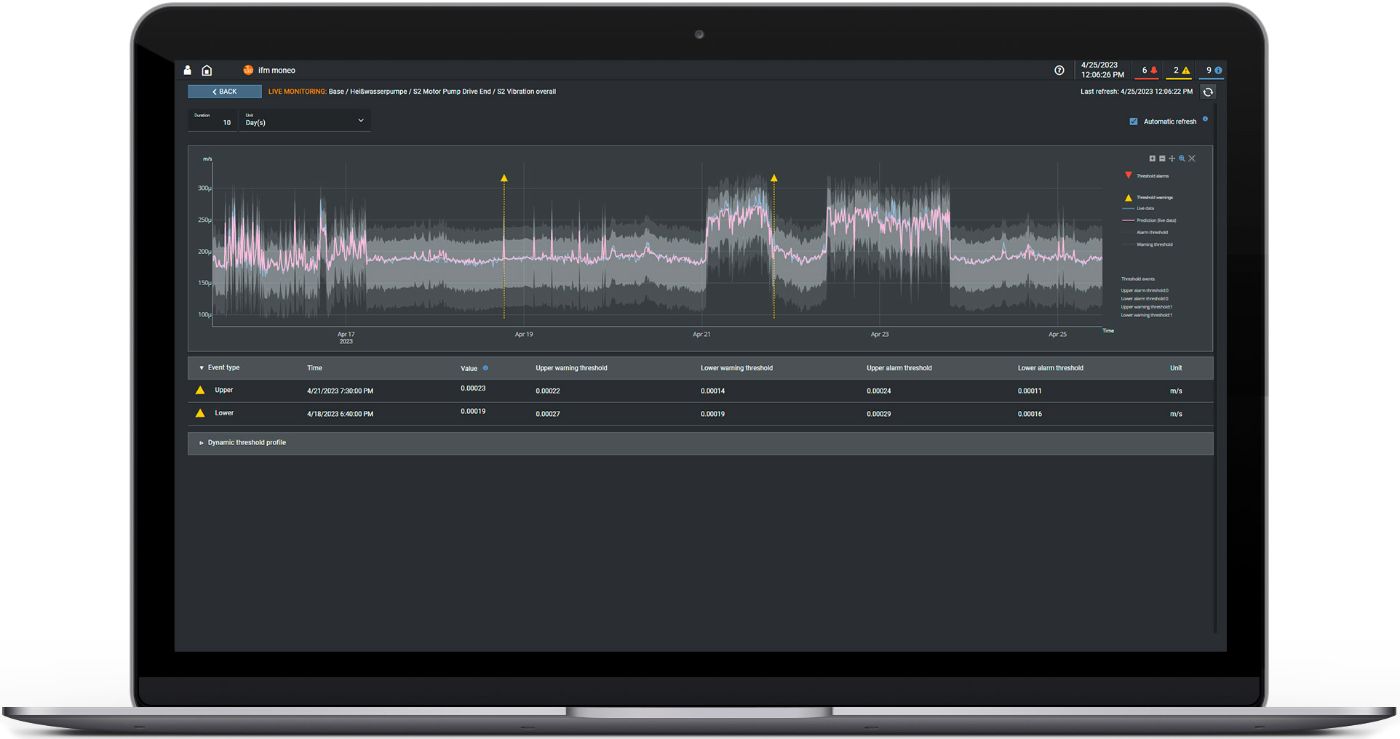
Task: Click the manual refresh icon
Action: coord(1208,91)
